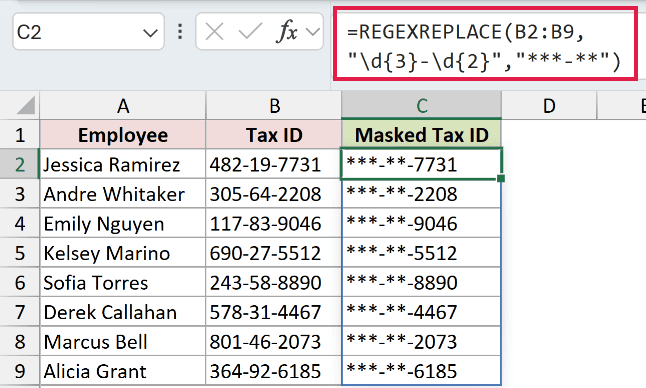Select the masked cell ending in 8890
This screenshot has width=646, height=388.
[x=421, y=283]
